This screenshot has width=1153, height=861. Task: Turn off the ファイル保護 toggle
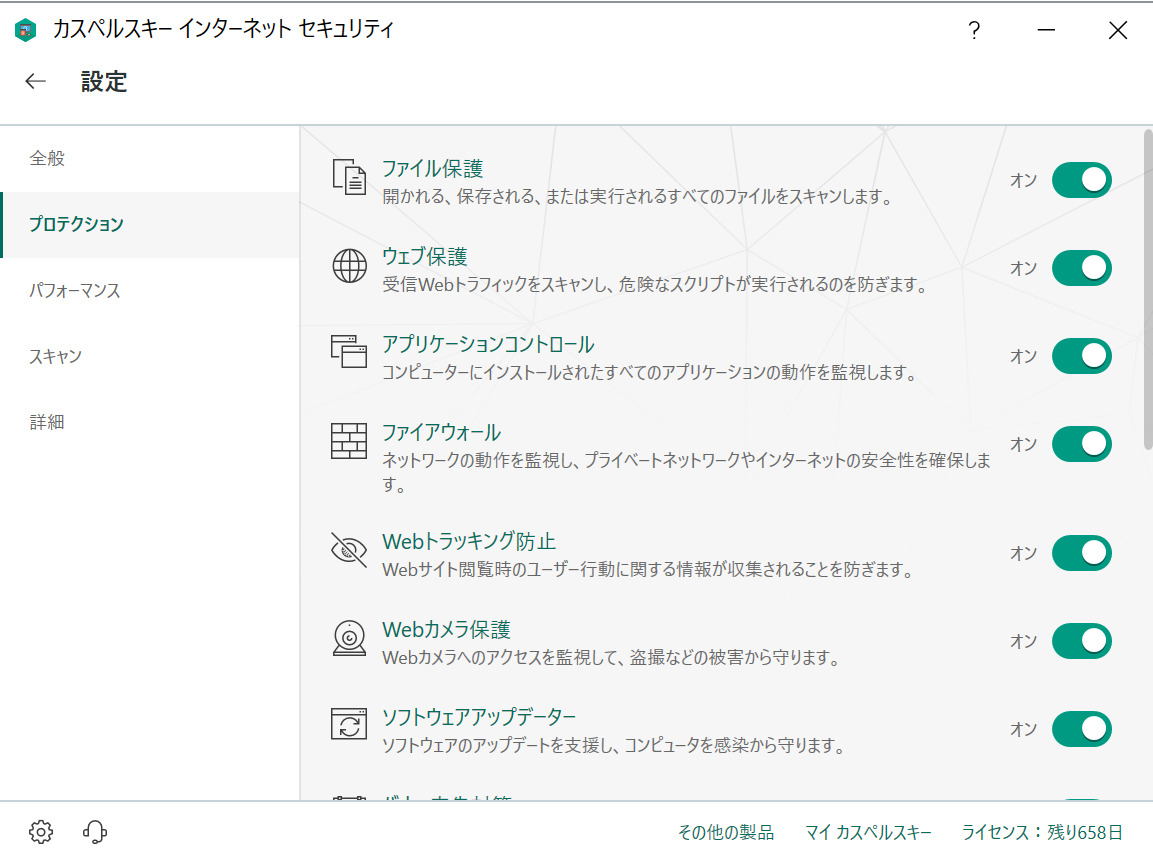click(x=1082, y=180)
